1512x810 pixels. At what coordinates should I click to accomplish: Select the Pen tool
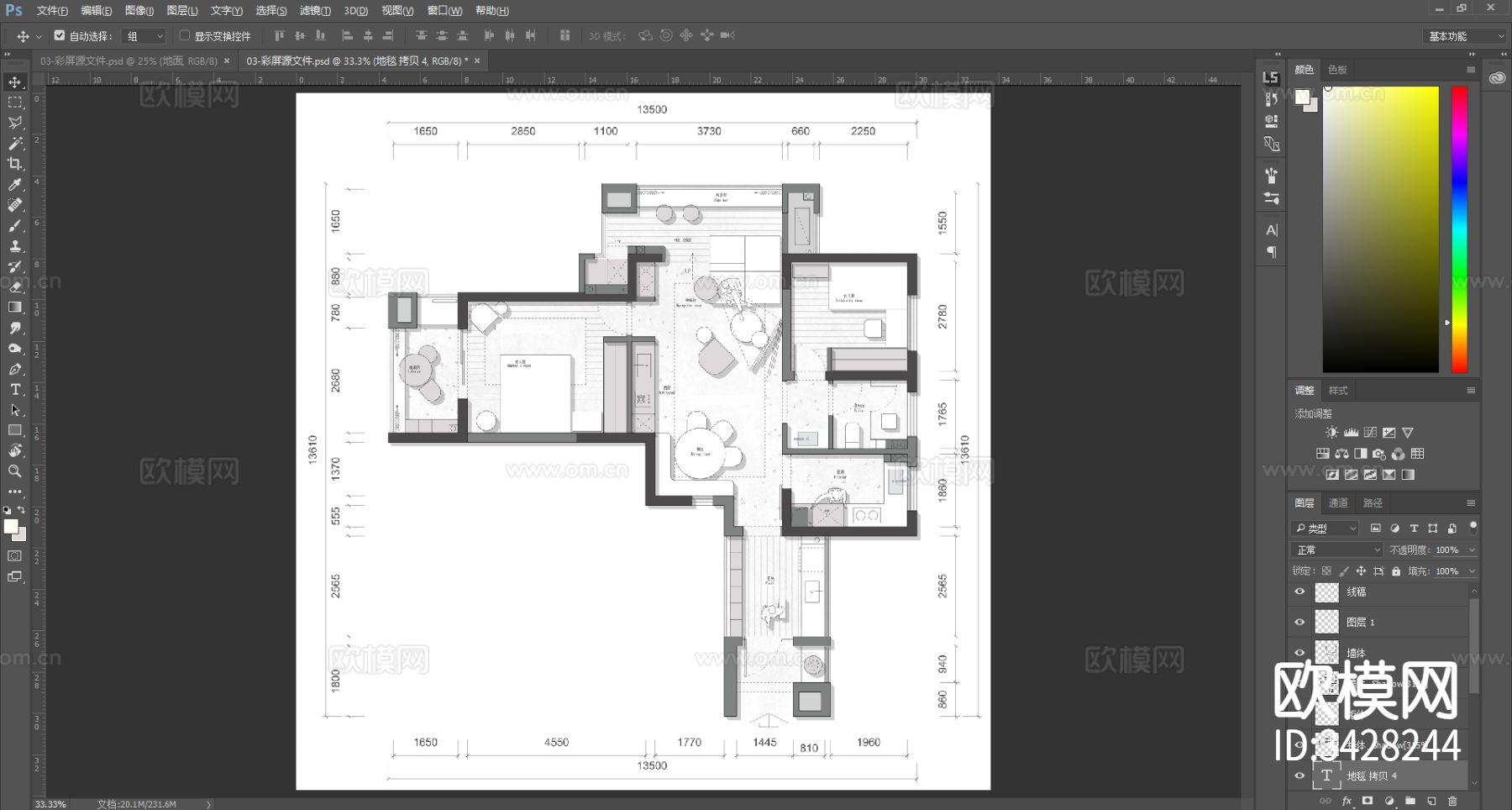tap(15, 369)
